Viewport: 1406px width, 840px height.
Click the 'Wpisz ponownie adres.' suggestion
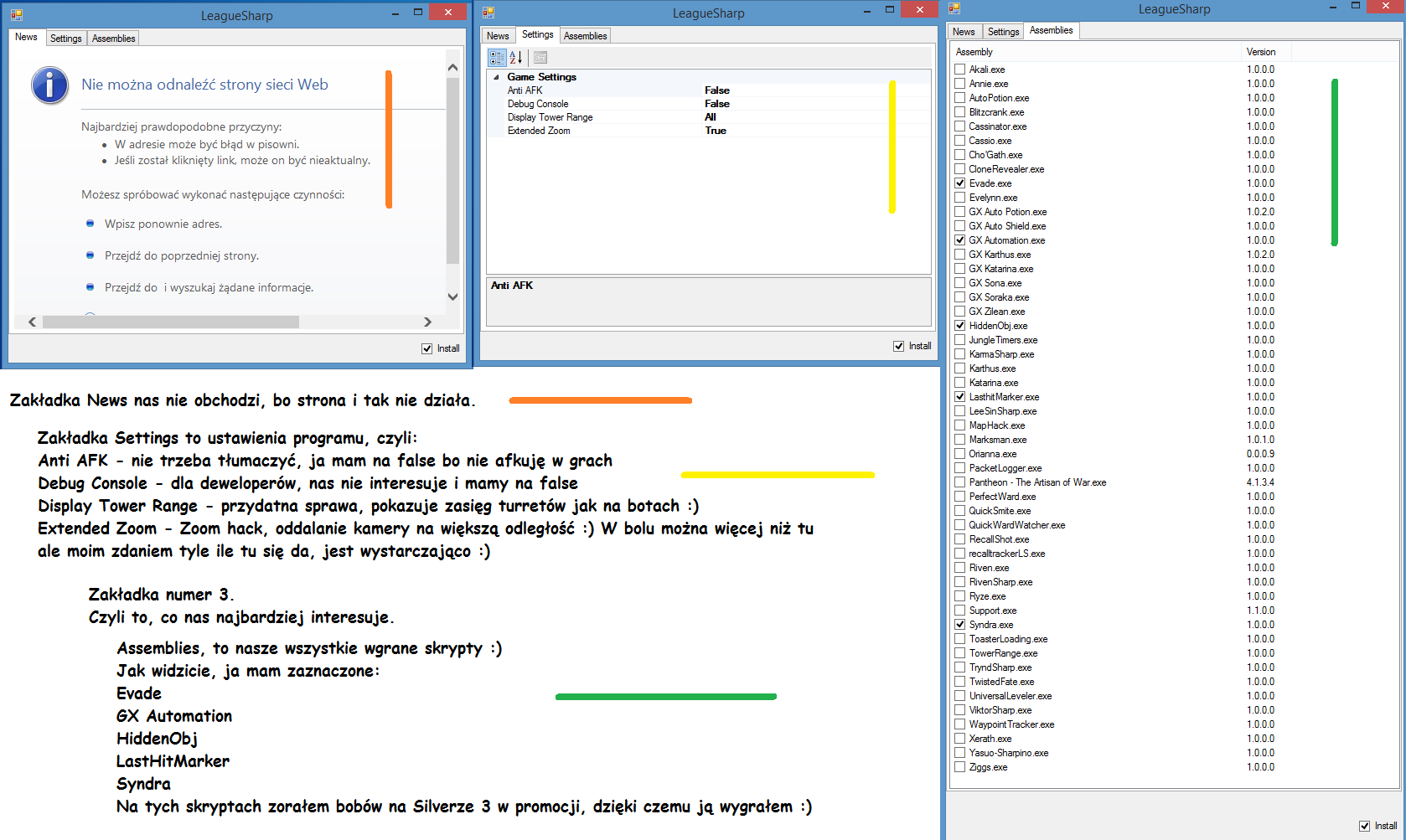(163, 224)
